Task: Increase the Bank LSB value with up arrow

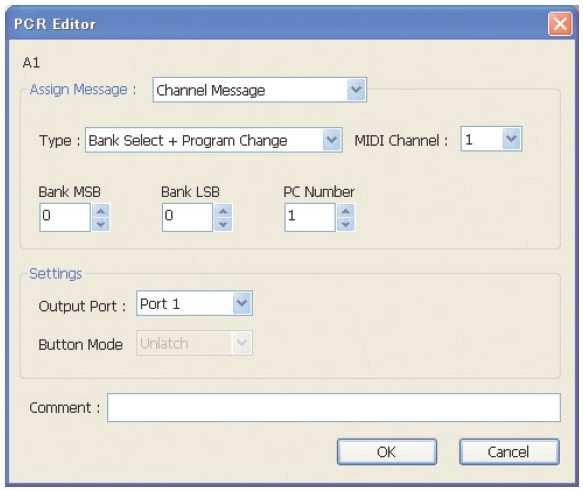Action: tap(223, 211)
